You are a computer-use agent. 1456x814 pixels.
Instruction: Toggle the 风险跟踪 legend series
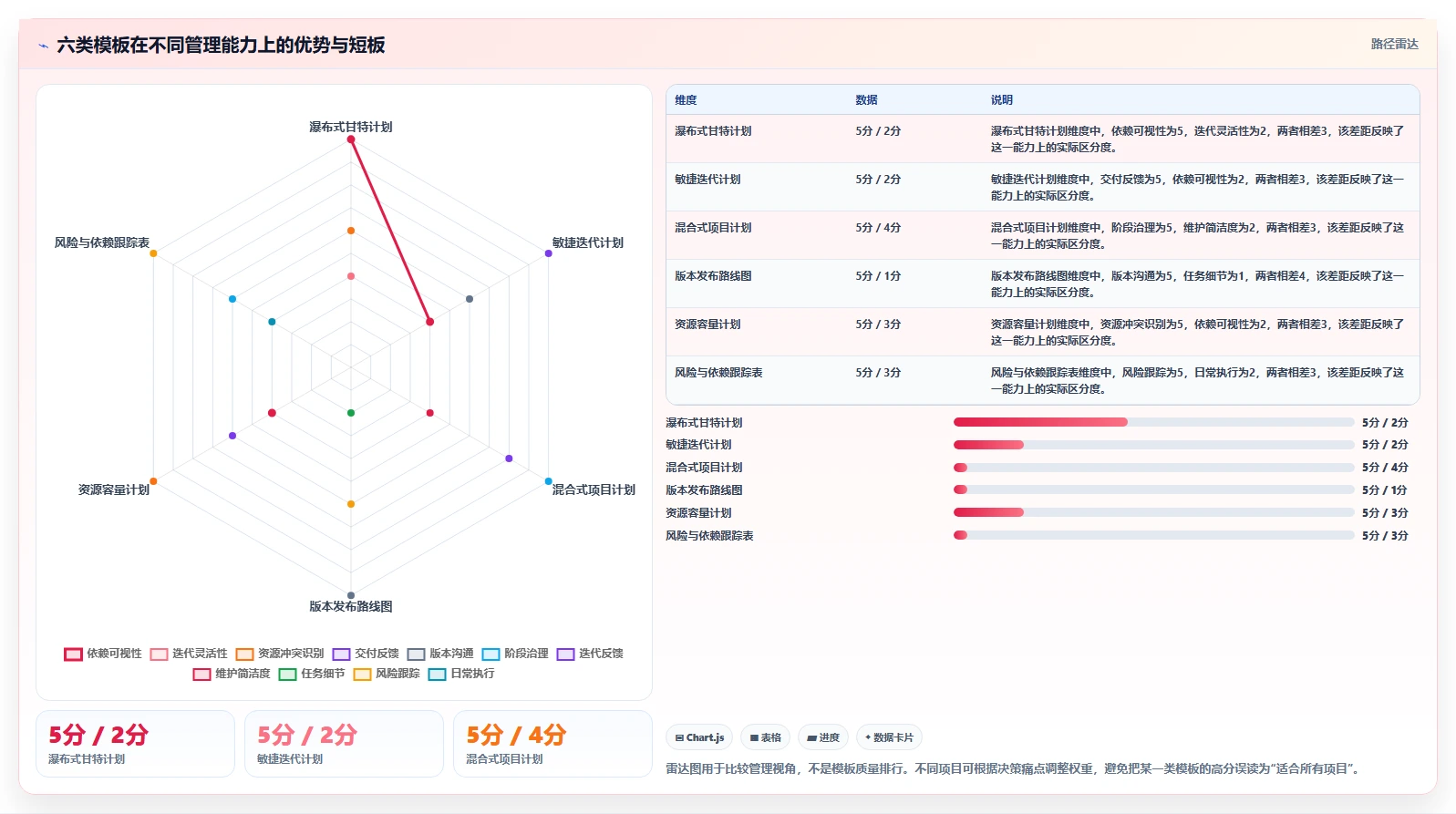tap(387, 674)
